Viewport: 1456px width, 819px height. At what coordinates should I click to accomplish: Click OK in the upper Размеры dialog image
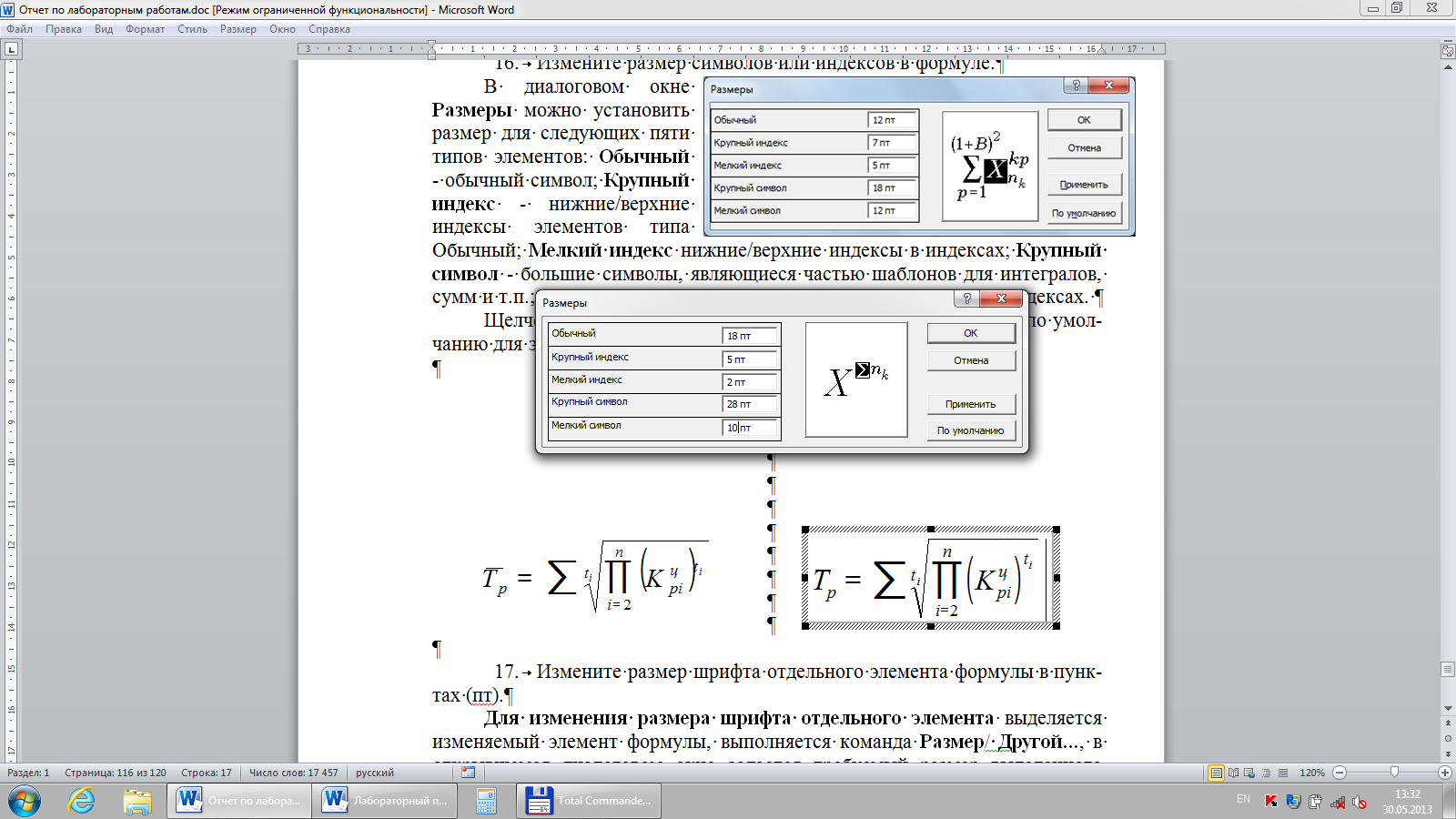click(x=1084, y=120)
